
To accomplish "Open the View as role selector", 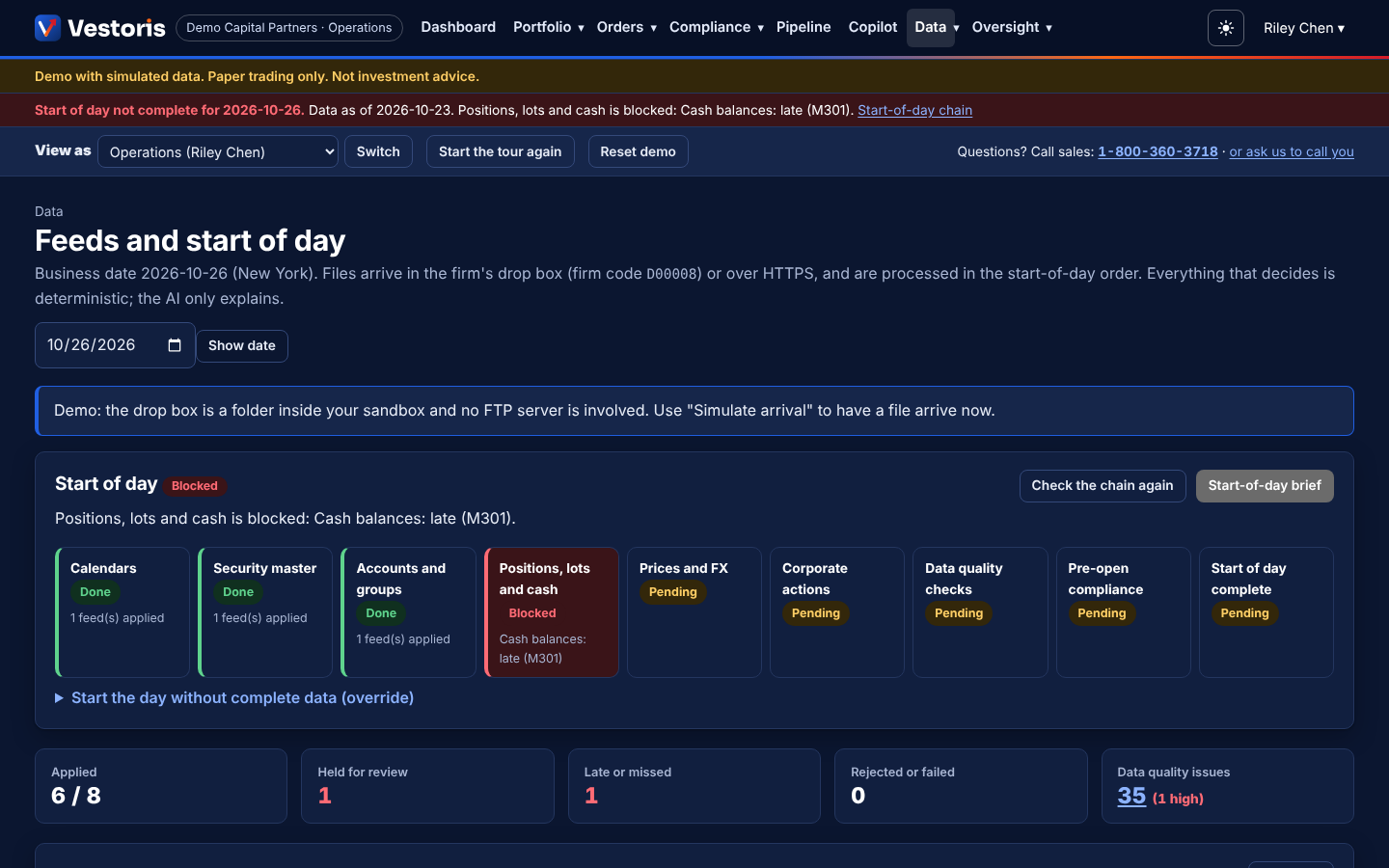I will (218, 151).
